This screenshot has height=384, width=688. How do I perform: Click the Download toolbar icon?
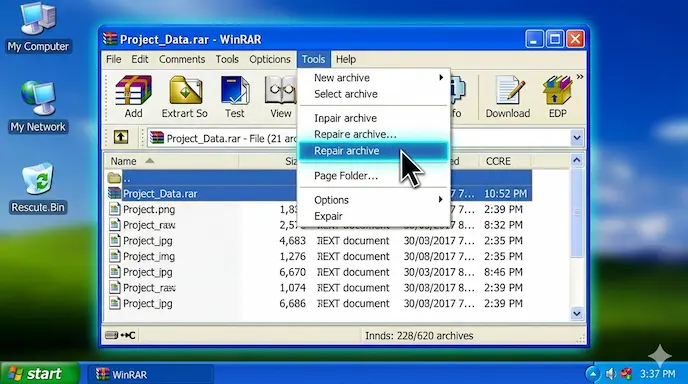(x=509, y=90)
